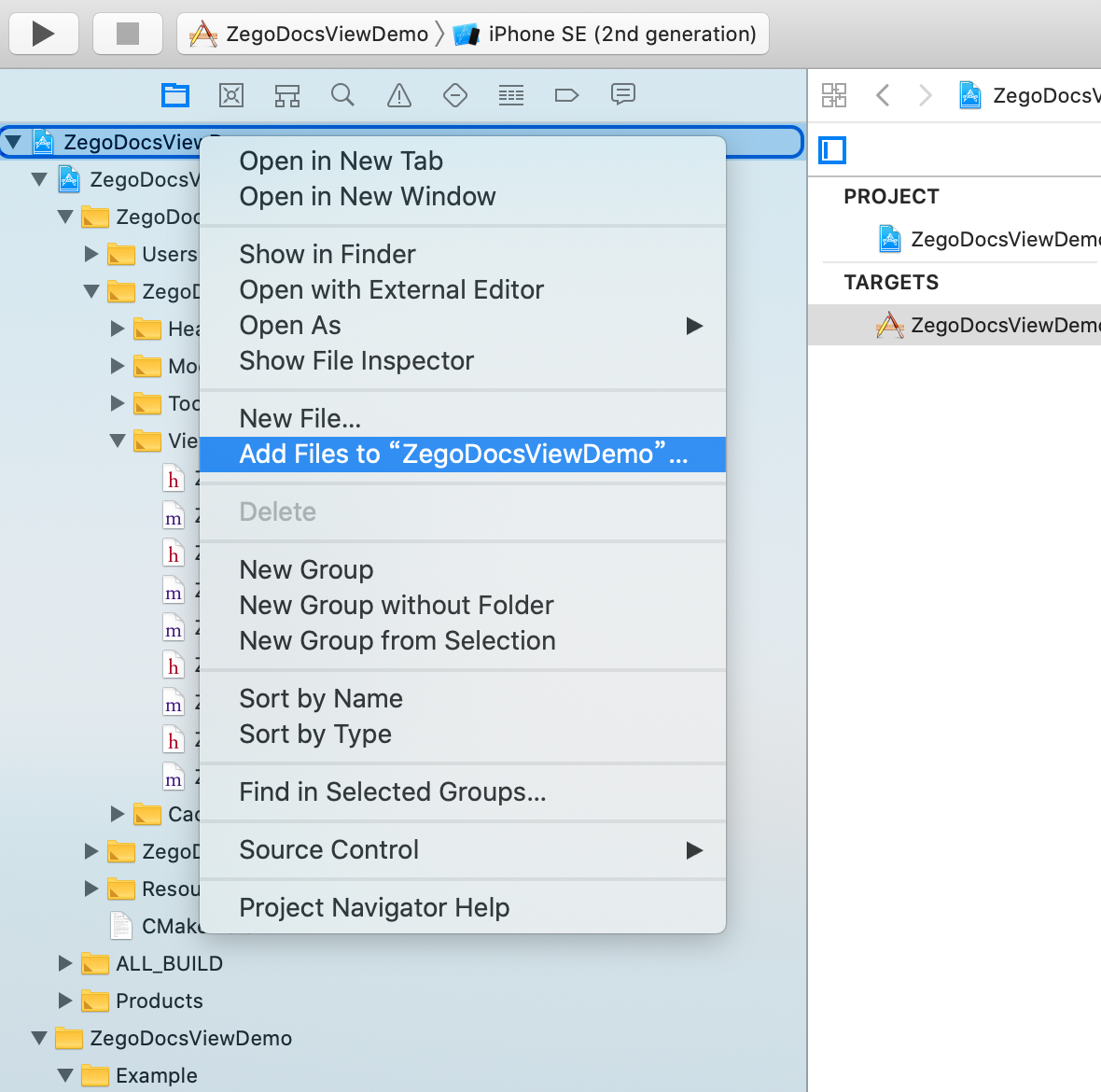
Task: Collapse the Vie folder
Action: pos(118,441)
